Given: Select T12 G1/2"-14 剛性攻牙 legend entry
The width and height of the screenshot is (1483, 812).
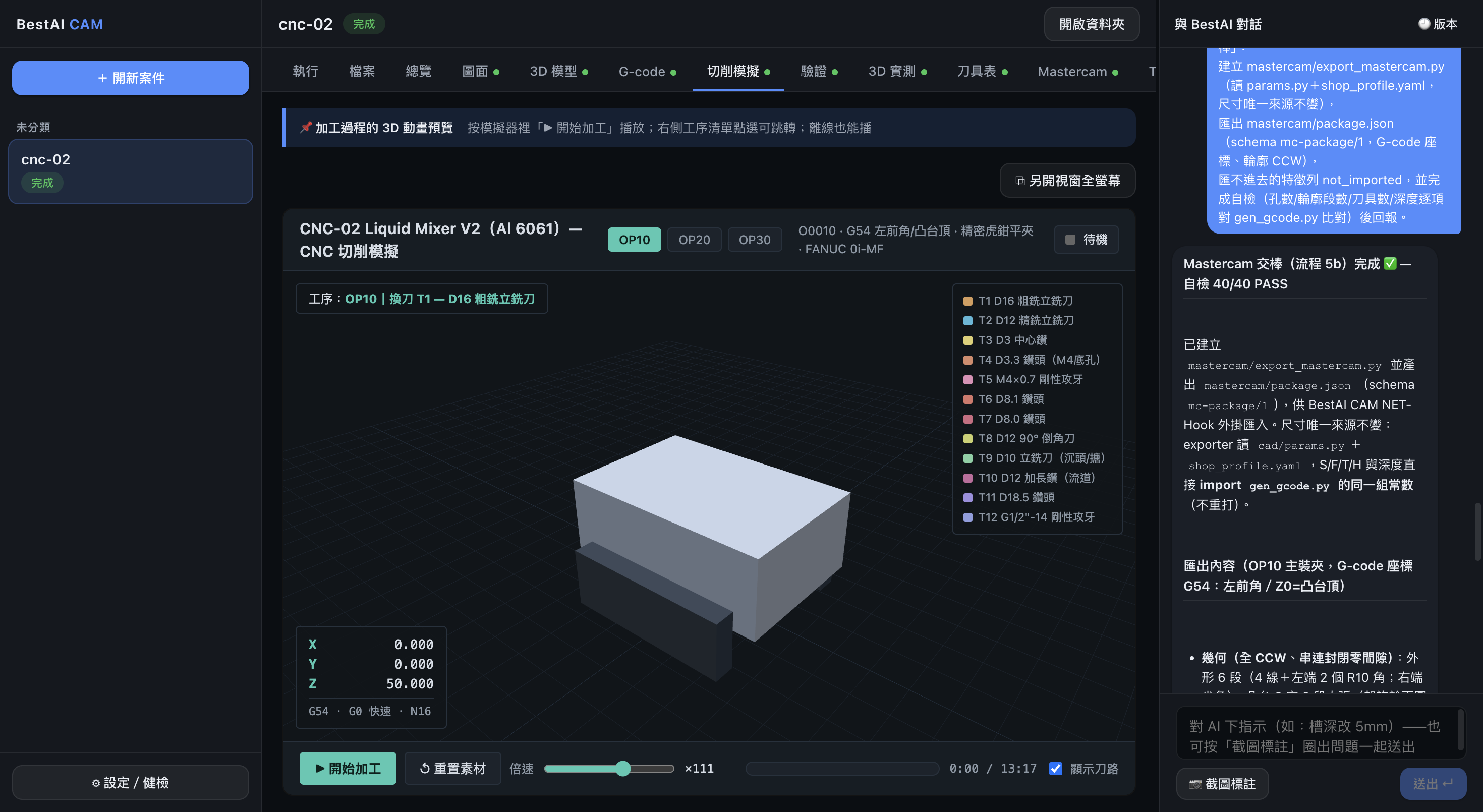Looking at the screenshot, I should [x=1029, y=517].
